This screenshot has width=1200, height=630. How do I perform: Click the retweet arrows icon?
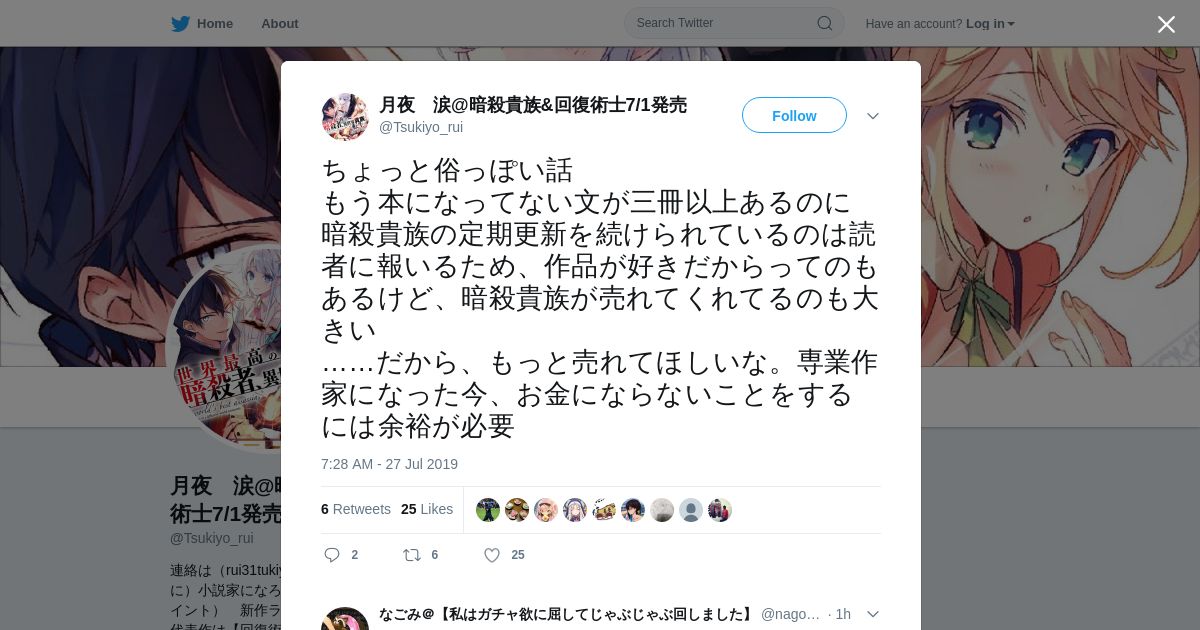[411, 555]
